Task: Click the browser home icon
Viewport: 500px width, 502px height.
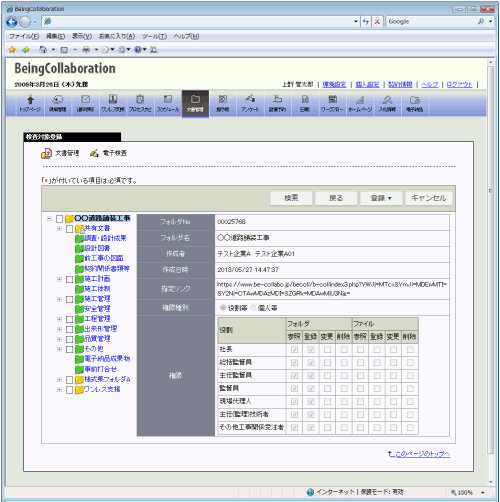Action: (x=43, y=50)
